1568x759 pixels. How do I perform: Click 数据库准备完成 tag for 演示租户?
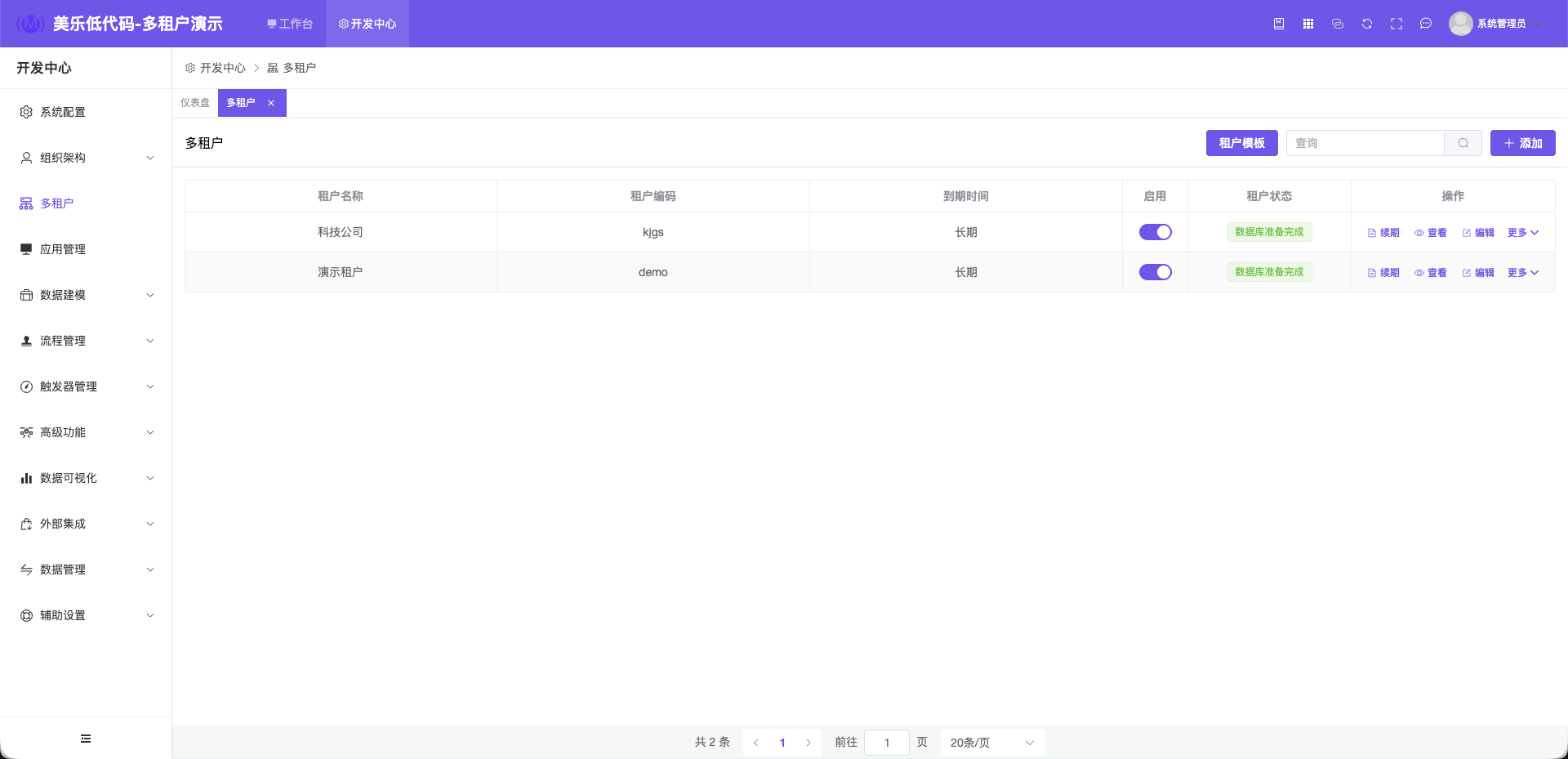[1270, 272]
